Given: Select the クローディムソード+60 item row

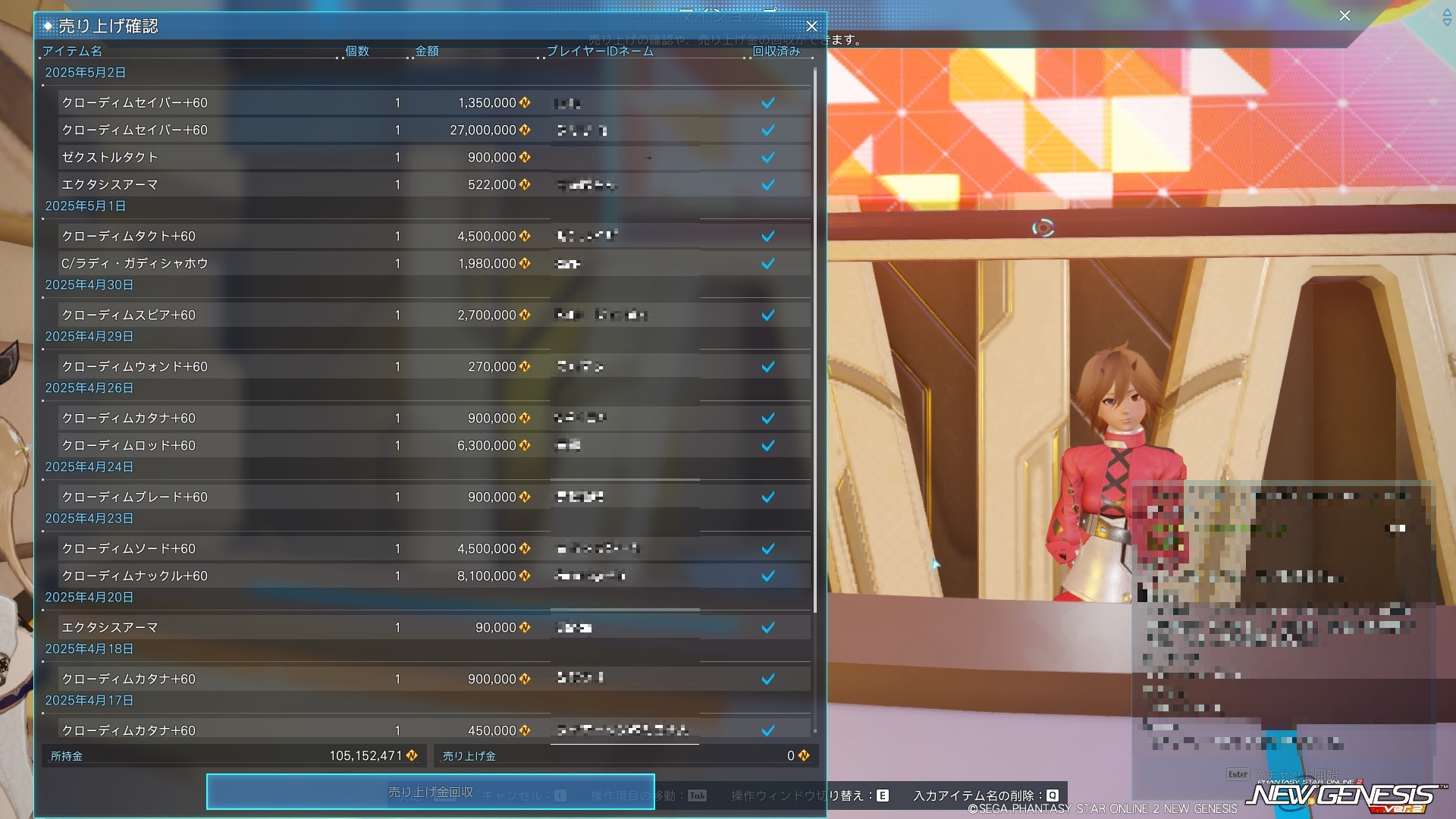Looking at the screenshot, I should [x=434, y=548].
